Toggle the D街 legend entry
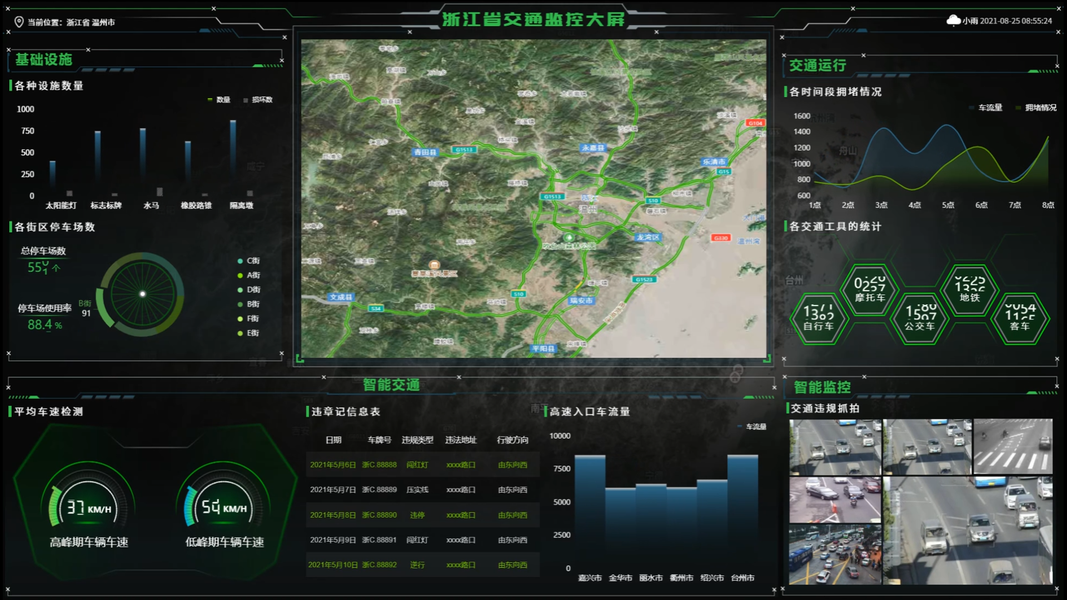The width and height of the screenshot is (1067, 600). point(249,290)
